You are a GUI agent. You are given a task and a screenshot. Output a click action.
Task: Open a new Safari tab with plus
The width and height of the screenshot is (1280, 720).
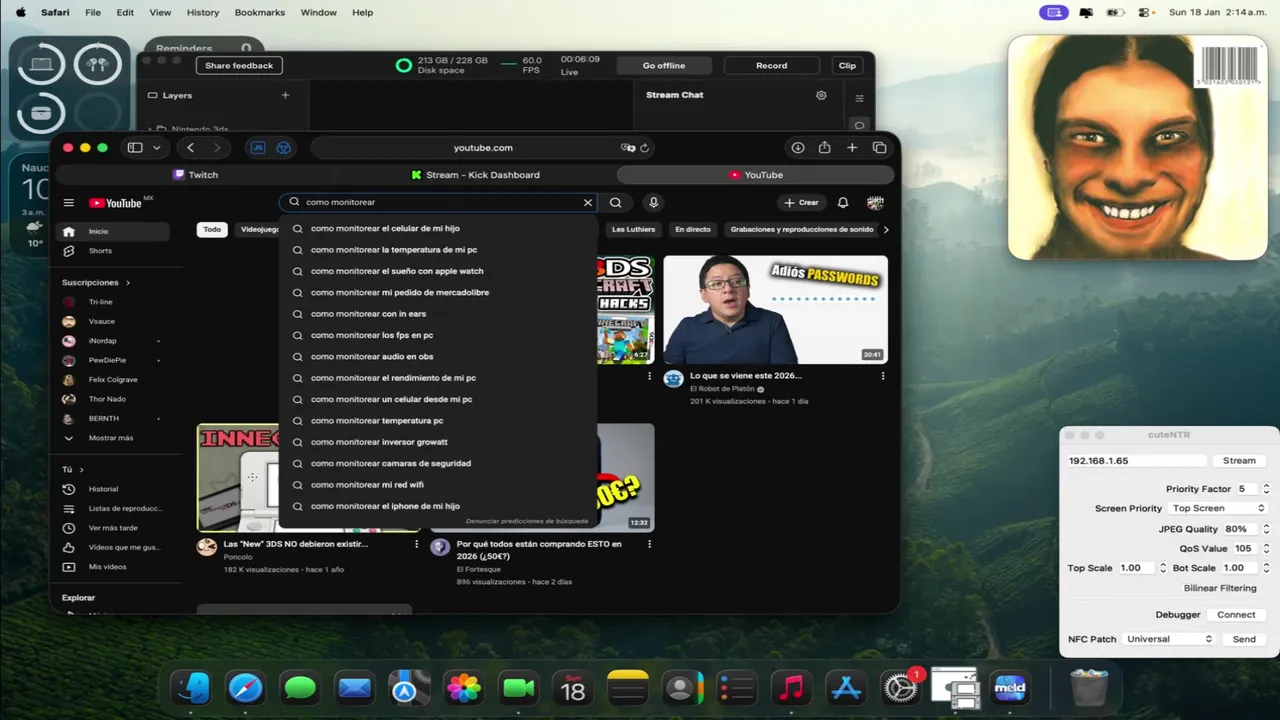pyautogui.click(x=852, y=148)
